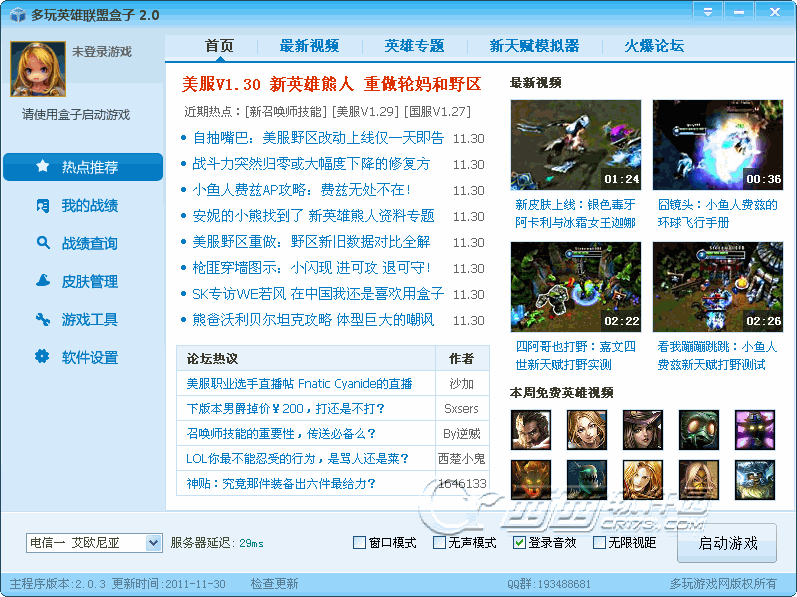This screenshot has height=597, width=797.
Task: Click the magnifier icon for 战绩查询
Action: point(43,243)
